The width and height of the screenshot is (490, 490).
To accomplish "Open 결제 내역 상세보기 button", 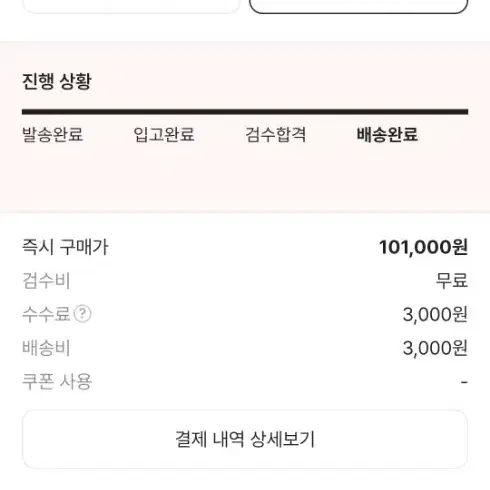I will click(x=245, y=439).
